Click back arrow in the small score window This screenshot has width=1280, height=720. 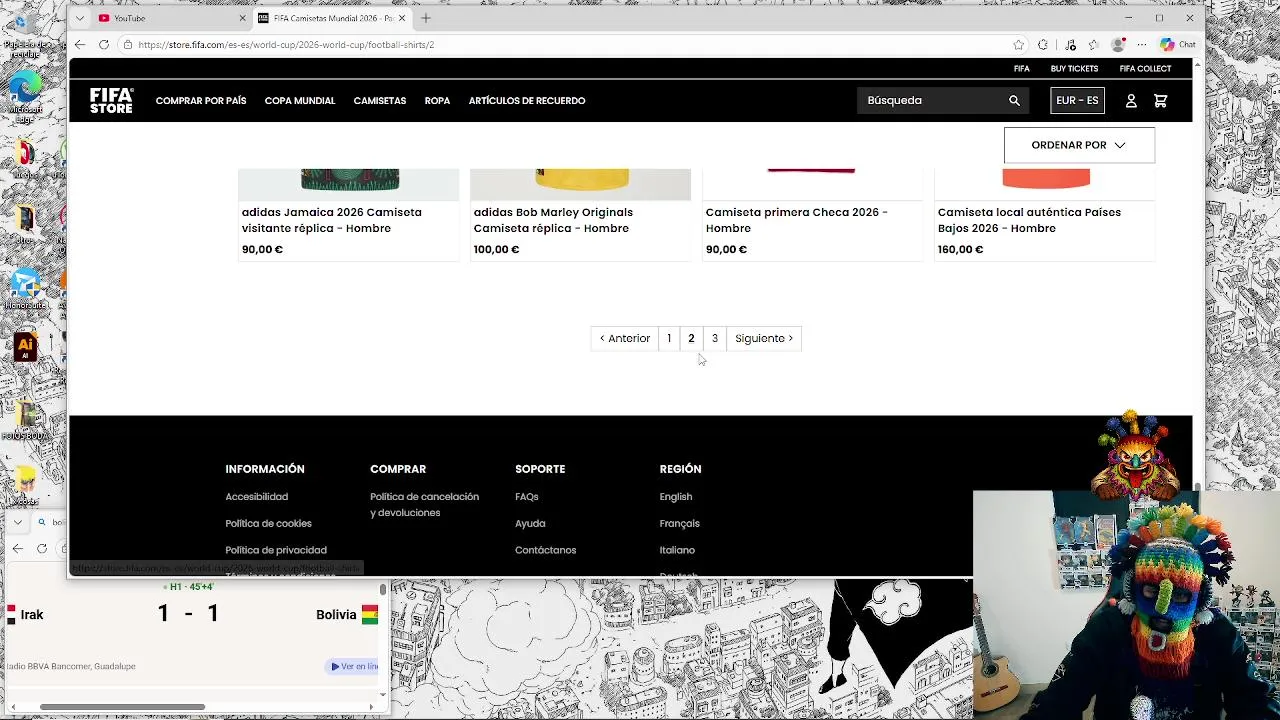[18, 548]
